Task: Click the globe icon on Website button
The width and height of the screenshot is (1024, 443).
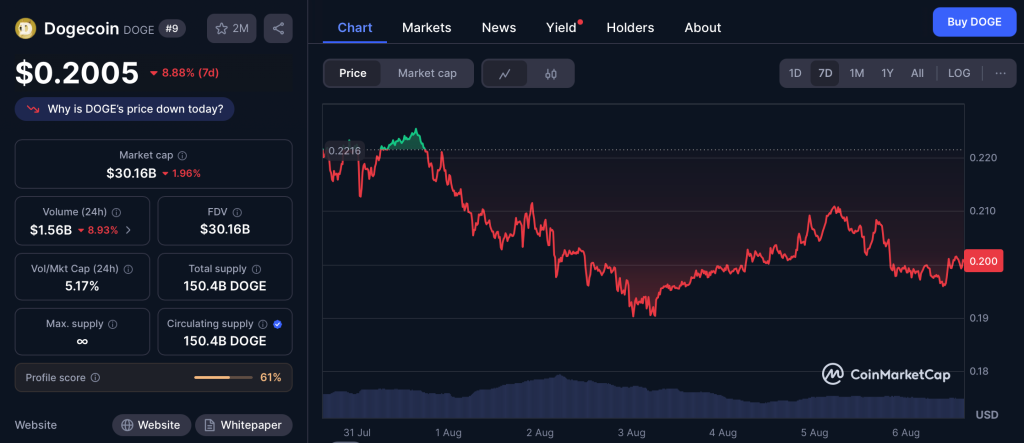Action: 127,425
